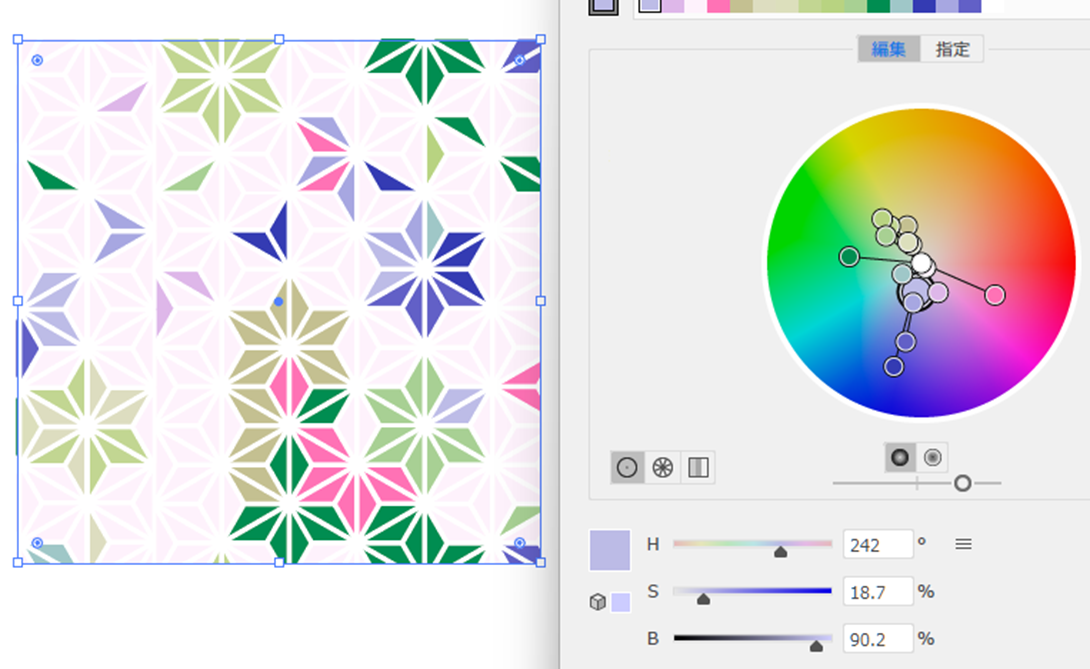Pick orchid light purple swatch in strip
Image resolution: width=1090 pixels, height=669 pixels.
tap(673, 6)
